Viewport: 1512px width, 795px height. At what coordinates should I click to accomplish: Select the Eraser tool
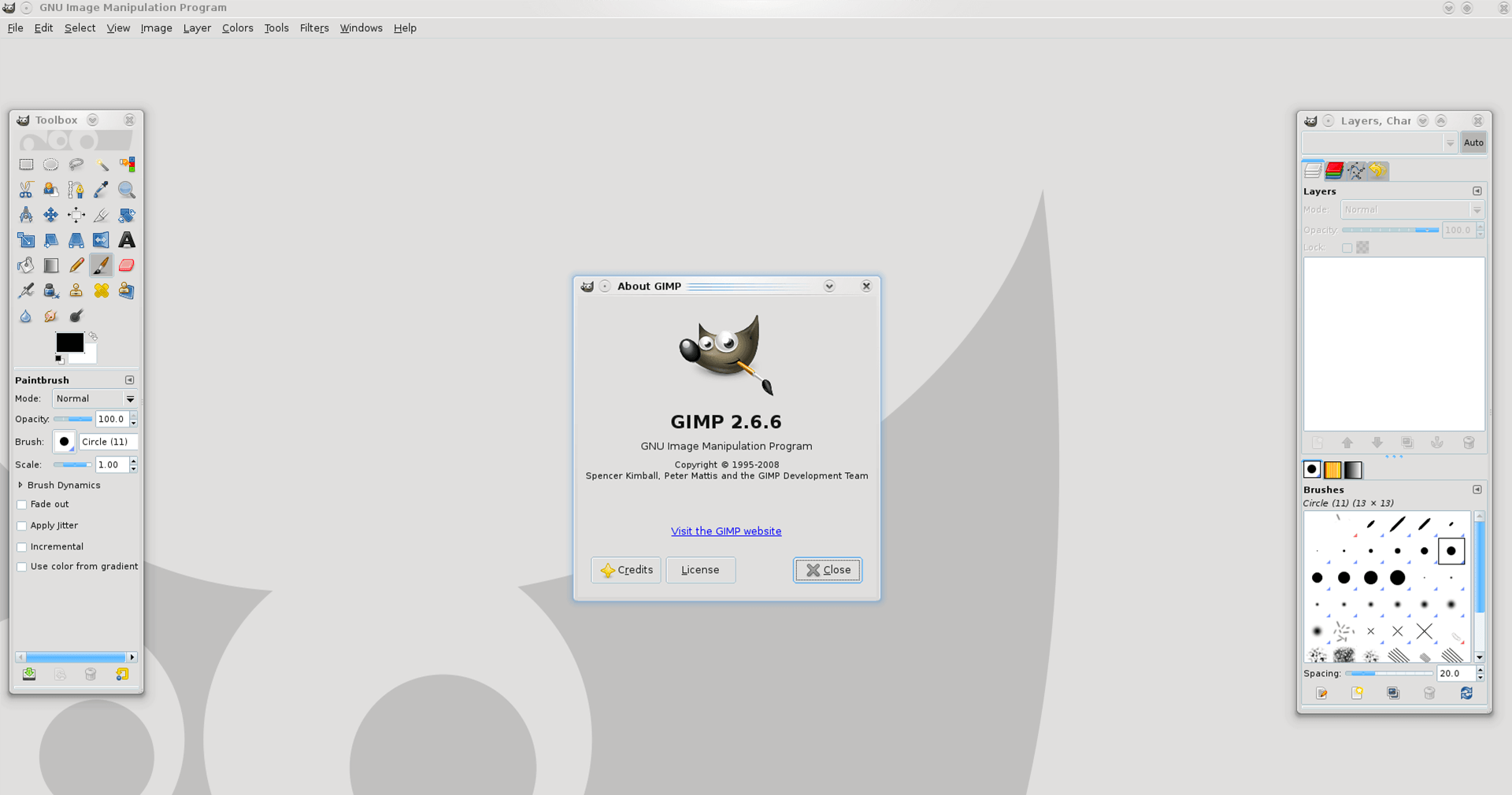(127, 265)
